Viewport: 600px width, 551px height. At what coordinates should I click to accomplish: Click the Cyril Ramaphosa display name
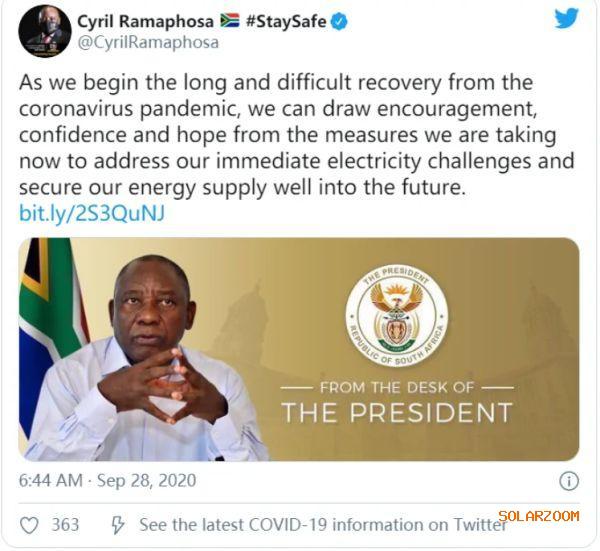tap(147, 21)
